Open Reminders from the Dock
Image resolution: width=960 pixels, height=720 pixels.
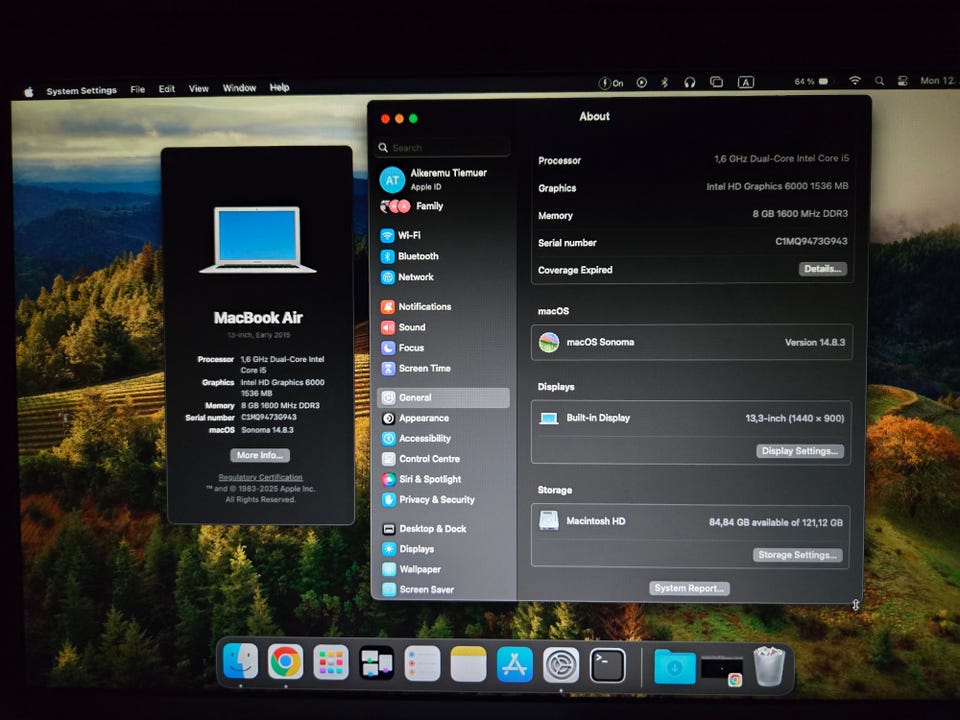422,664
